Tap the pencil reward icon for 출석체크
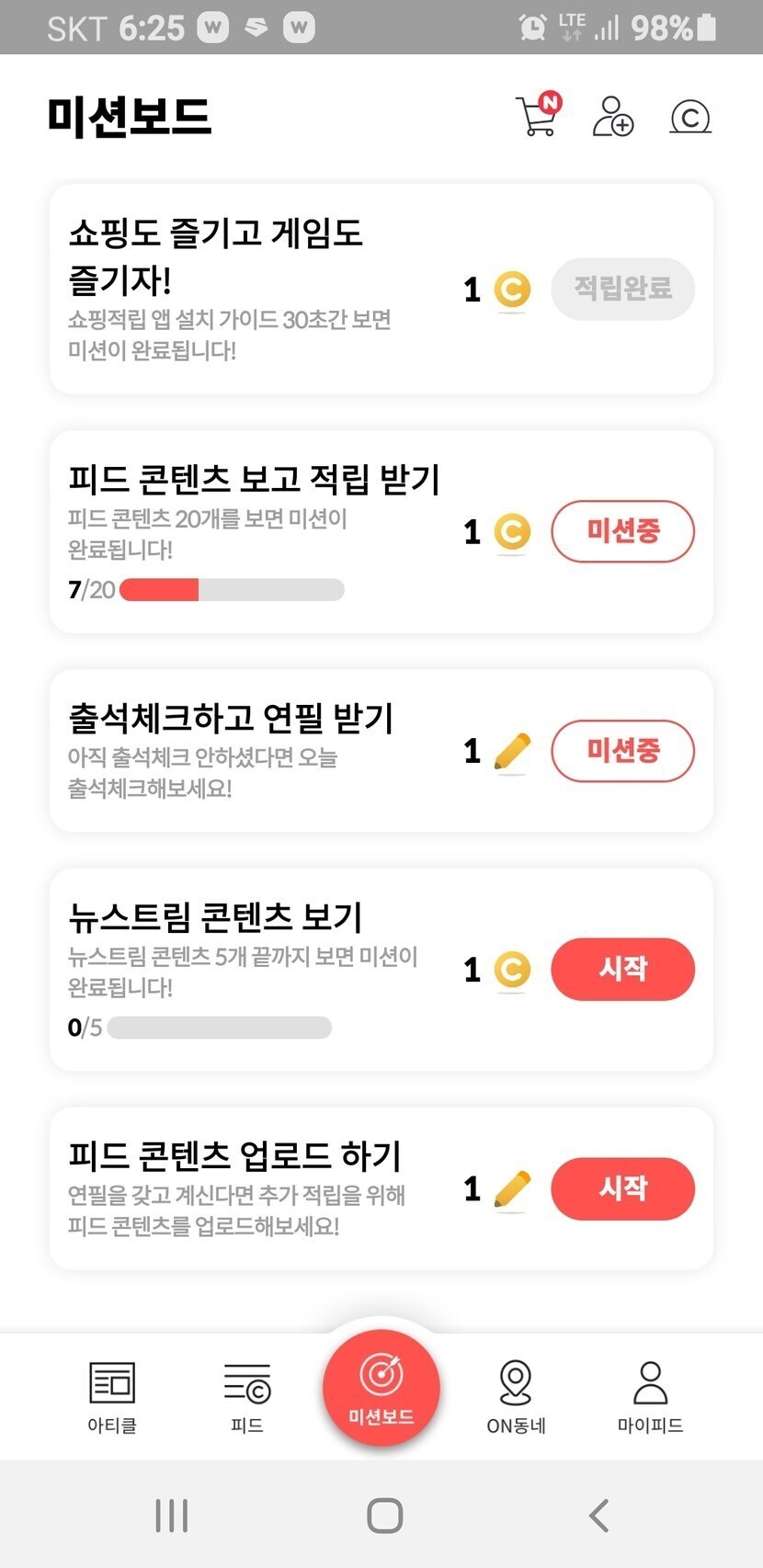This screenshot has width=763, height=1568. pos(512,751)
